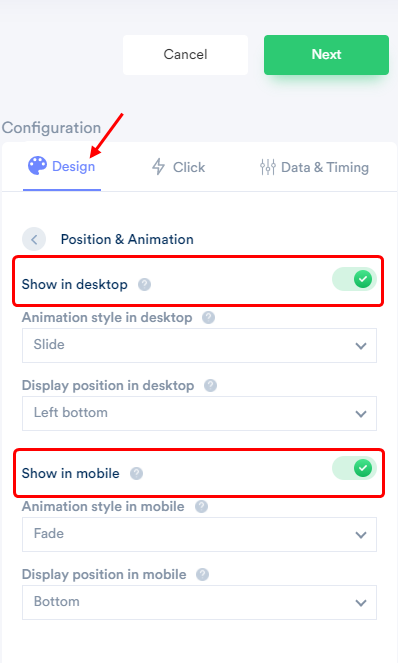Image resolution: width=398 pixels, height=663 pixels.
Task: Click the lightning bolt Click icon
Action: (158, 167)
